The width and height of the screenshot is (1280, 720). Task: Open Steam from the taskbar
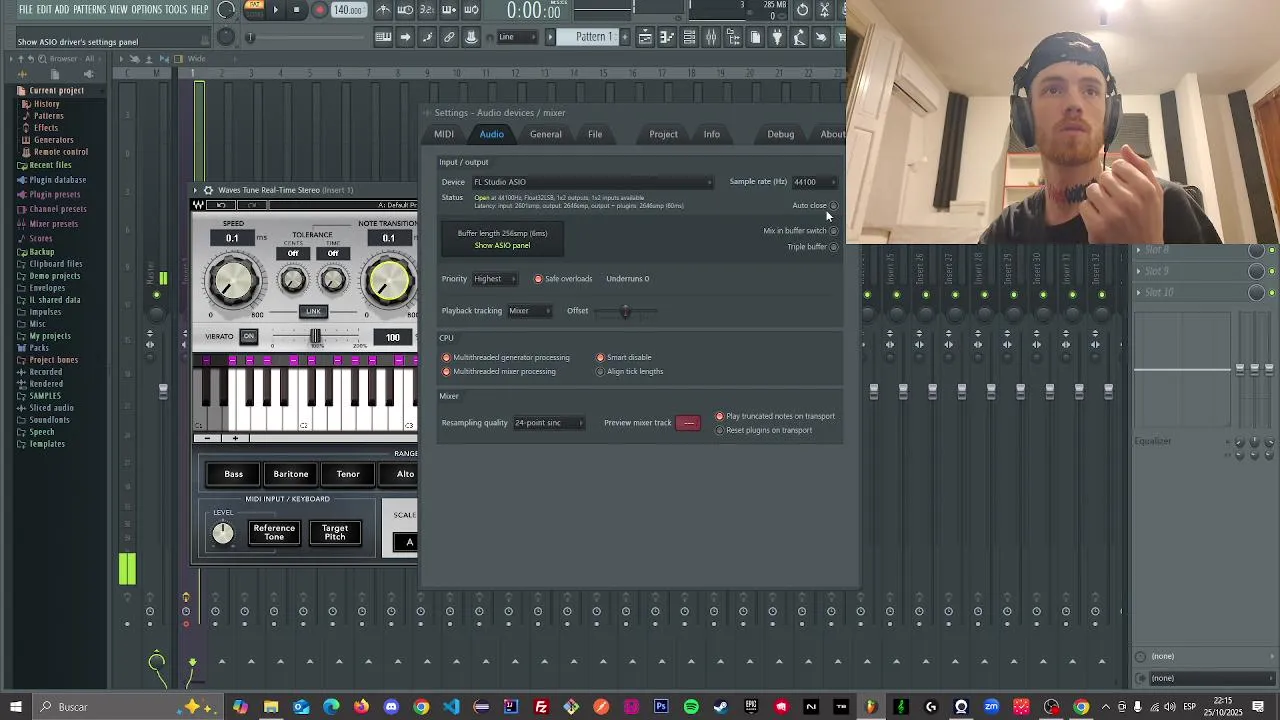click(x=721, y=707)
